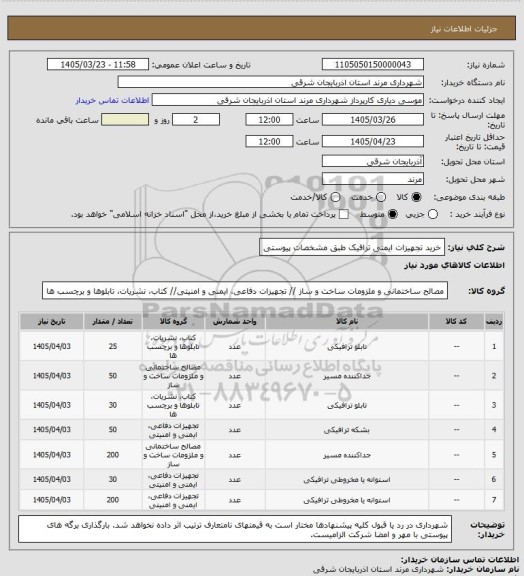
Task: Click the empty remaining hours field
Action: click(125, 120)
